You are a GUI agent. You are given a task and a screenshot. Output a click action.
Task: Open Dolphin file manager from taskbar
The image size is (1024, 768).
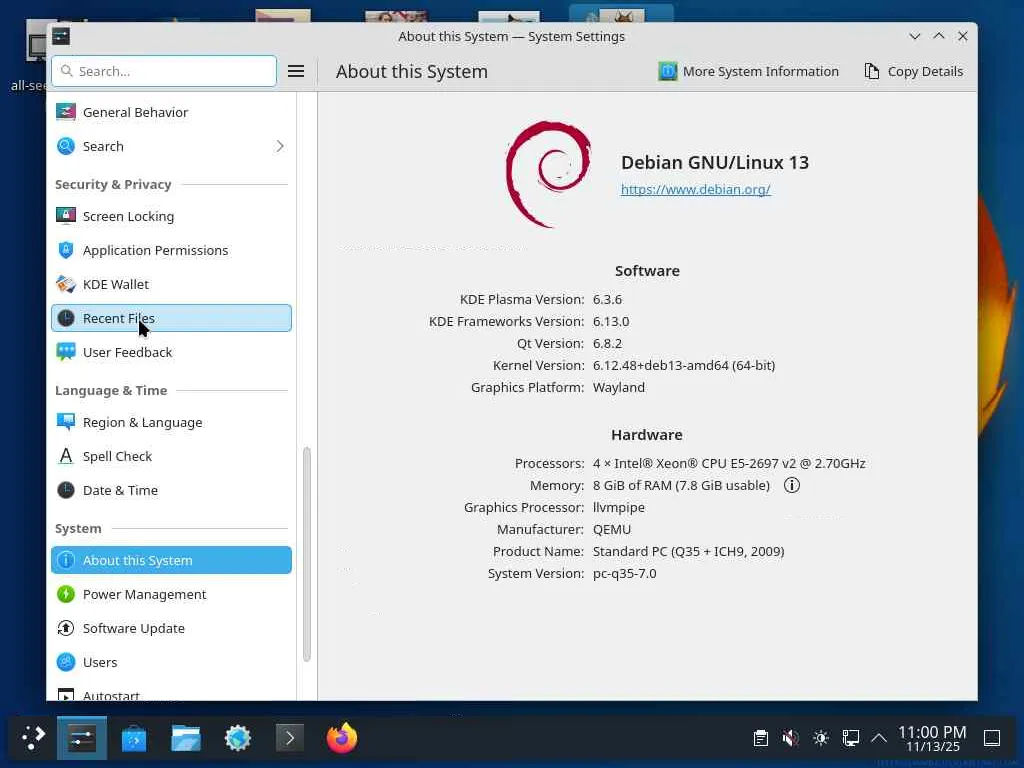point(185,738)
